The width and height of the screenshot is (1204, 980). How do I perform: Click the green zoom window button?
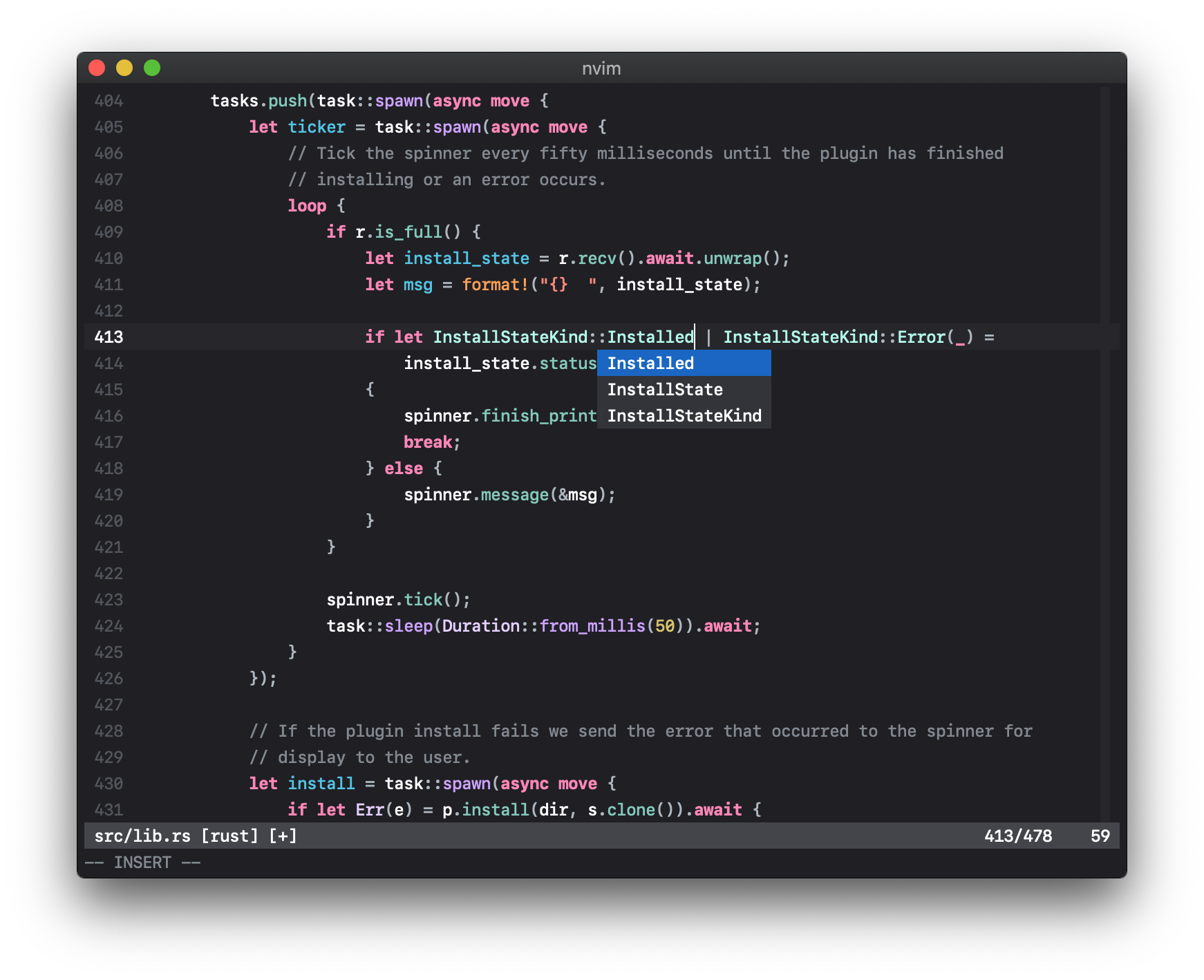tap(152, 68)
